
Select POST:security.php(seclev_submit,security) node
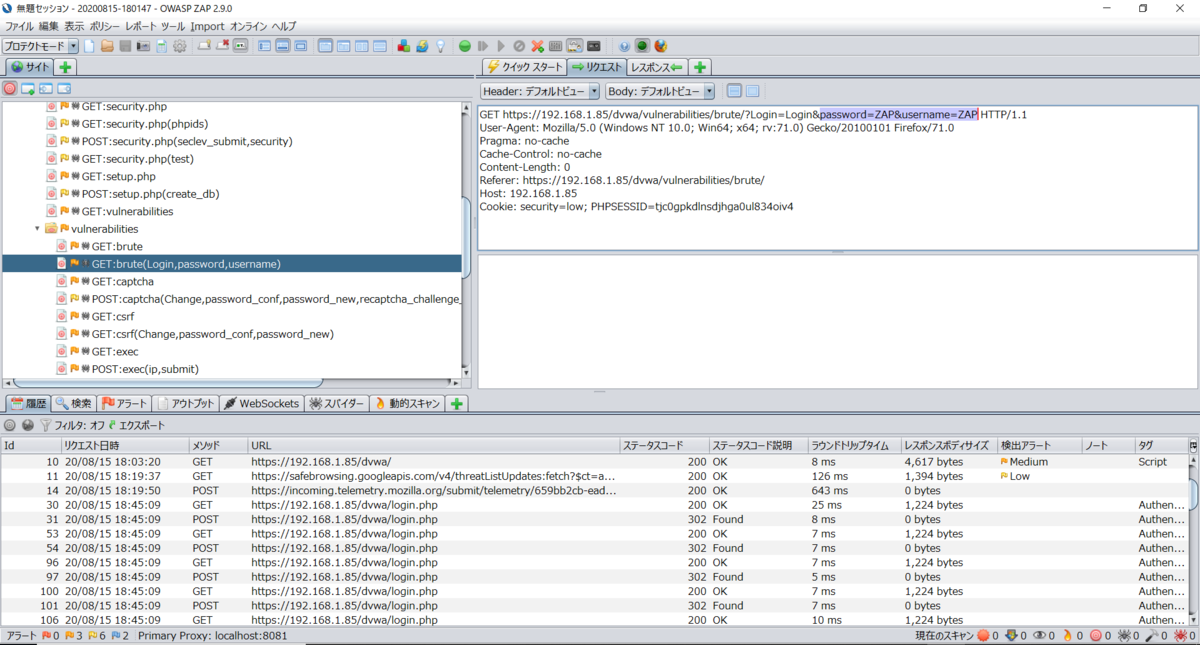click(186, 141)
